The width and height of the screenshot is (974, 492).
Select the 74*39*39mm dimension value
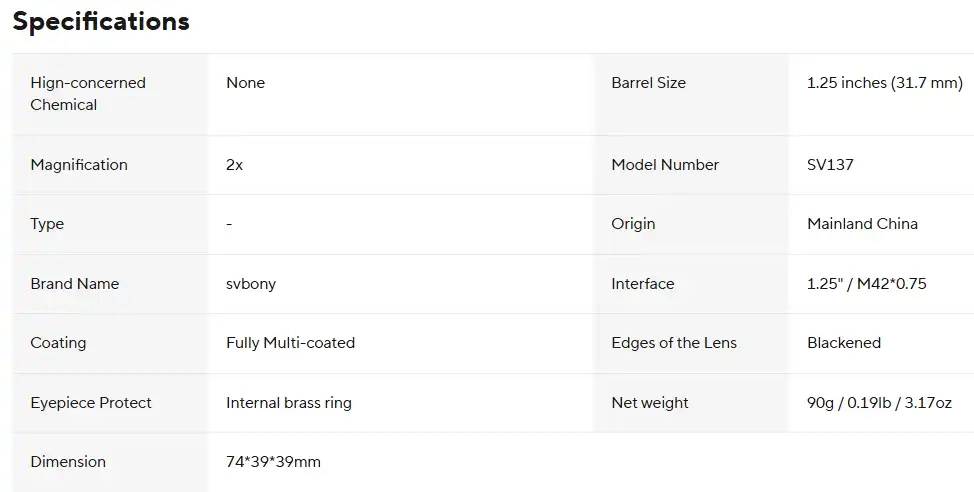(x=273, y=462)
